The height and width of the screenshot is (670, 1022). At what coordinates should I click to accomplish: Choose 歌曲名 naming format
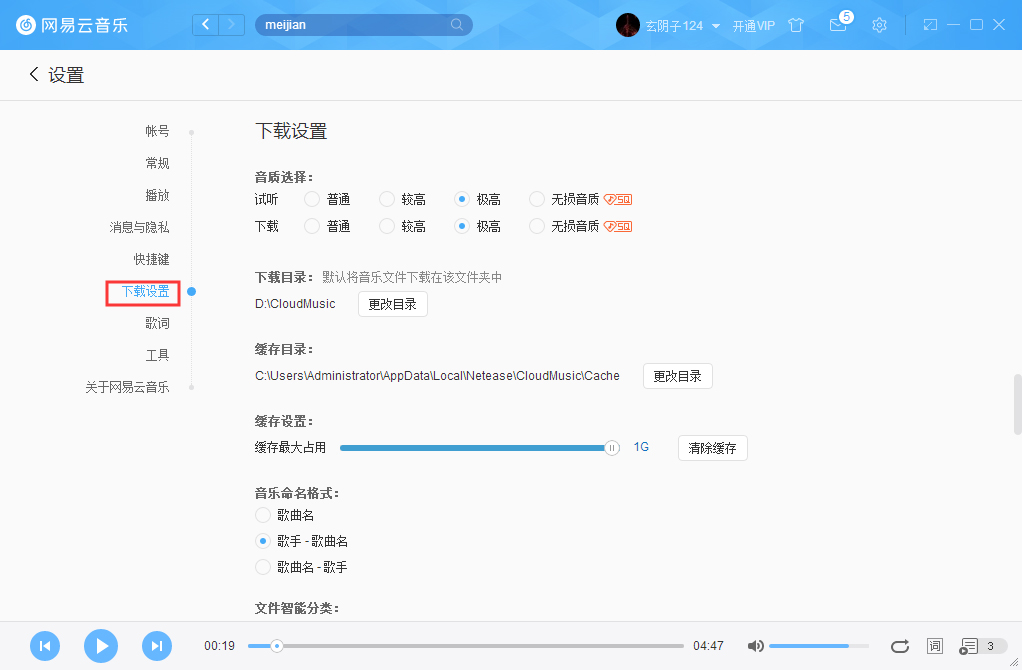coord(261,516)
